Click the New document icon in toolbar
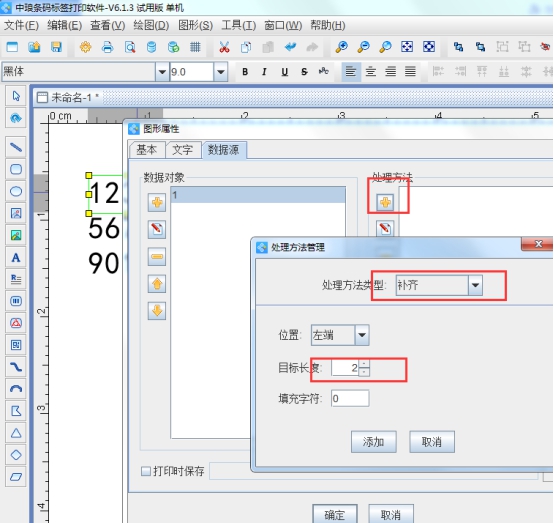 [x=12, y=47]
